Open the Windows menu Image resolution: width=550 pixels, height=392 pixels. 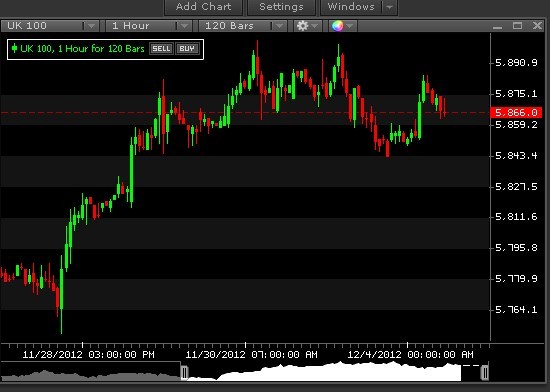[x=351, y=7]
